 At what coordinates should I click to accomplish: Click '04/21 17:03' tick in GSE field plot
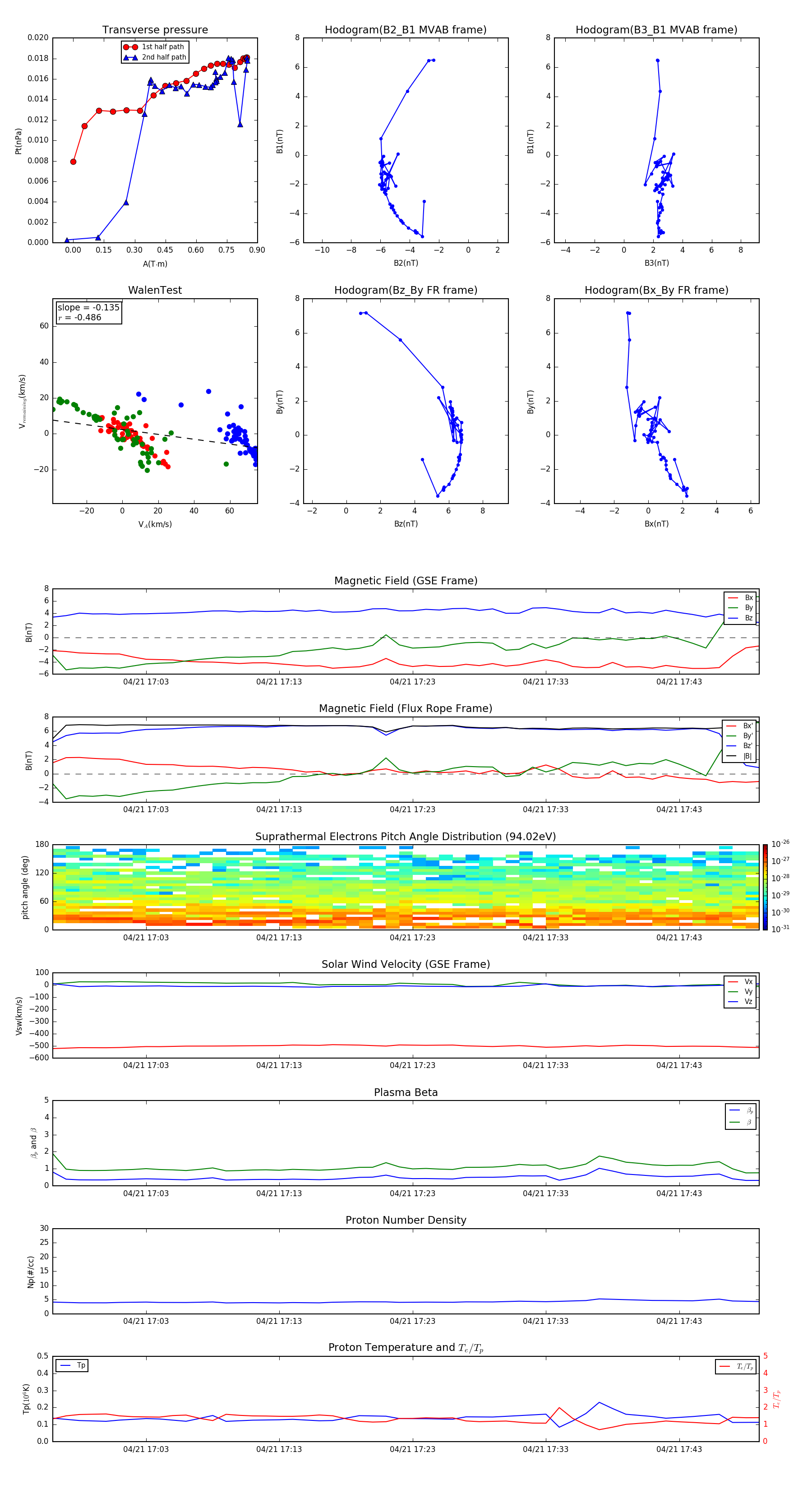coord(146,682)
